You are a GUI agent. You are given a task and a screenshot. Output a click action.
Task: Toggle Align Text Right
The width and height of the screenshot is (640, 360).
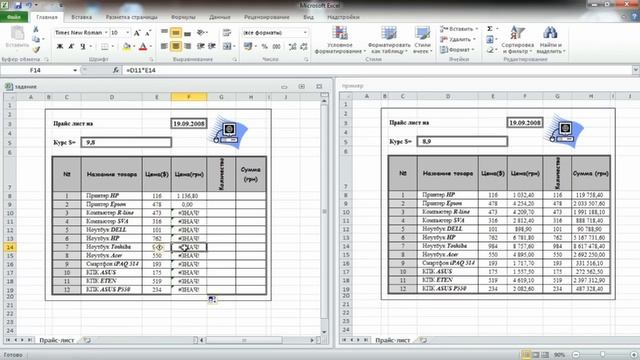click(x=187, y=47)
